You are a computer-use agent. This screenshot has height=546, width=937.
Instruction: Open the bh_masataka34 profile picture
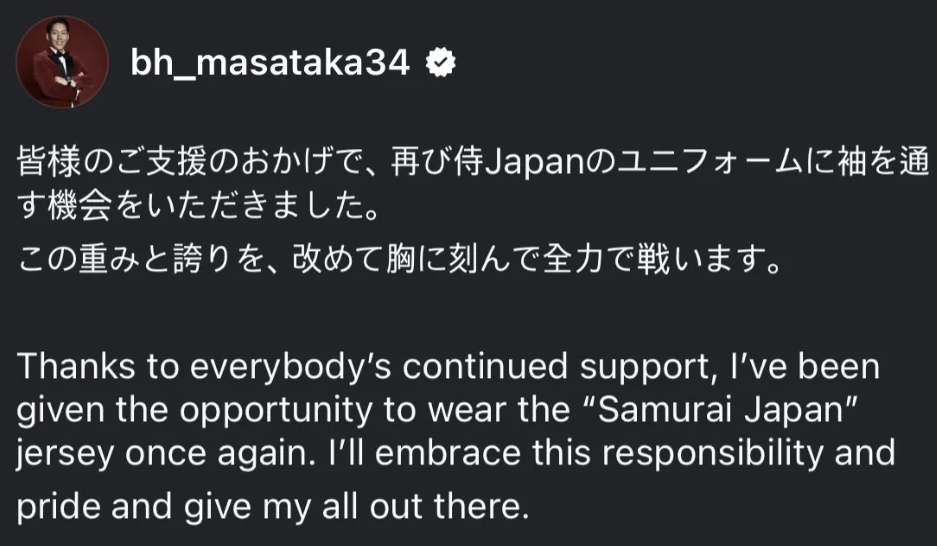click(61, 63)
